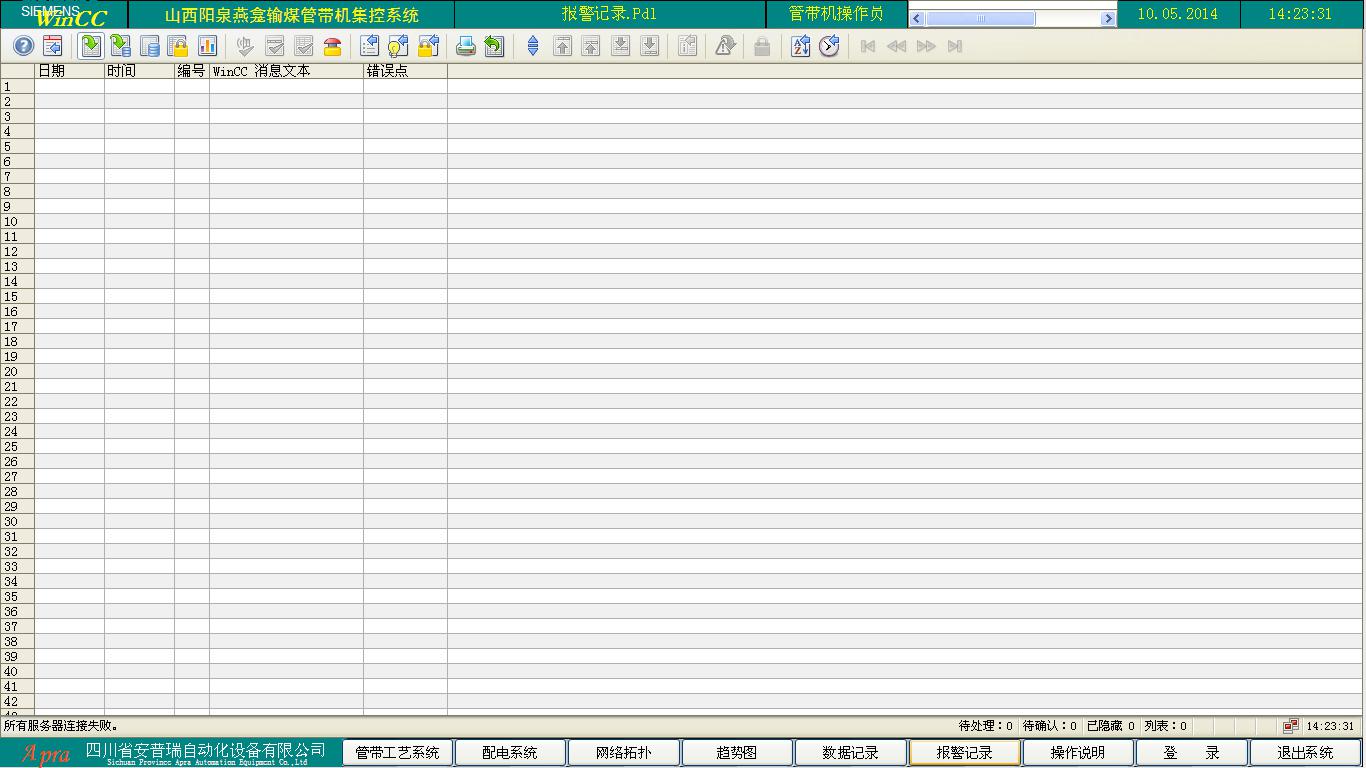Open the 数据记录 data record page
Image resolution: width=1366 pixels, height=768 pixels.
[851, 753]
